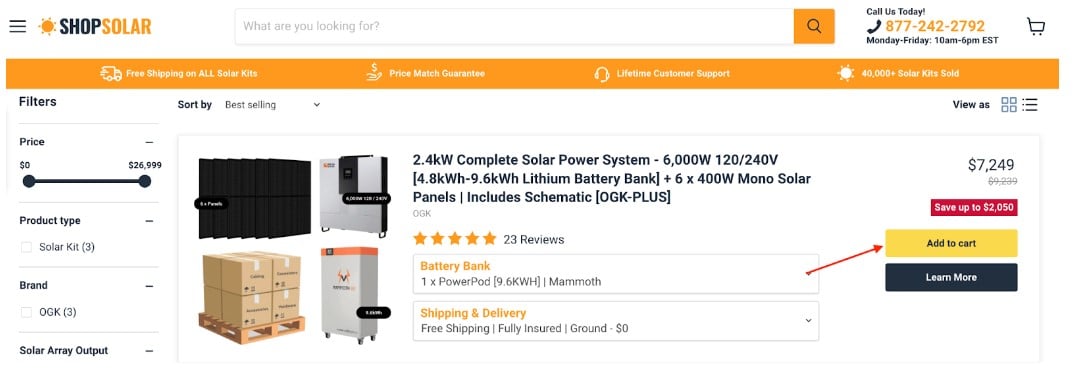Open the shopping cart icon

click(x=1035, y=27)
